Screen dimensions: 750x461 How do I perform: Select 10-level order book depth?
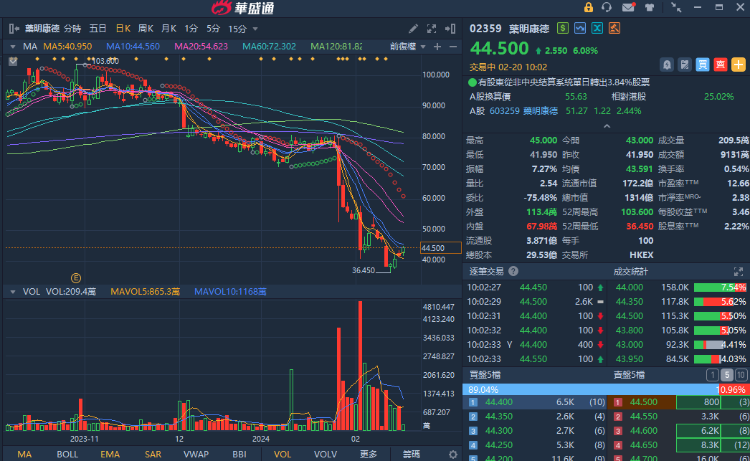tap(741, 375)
